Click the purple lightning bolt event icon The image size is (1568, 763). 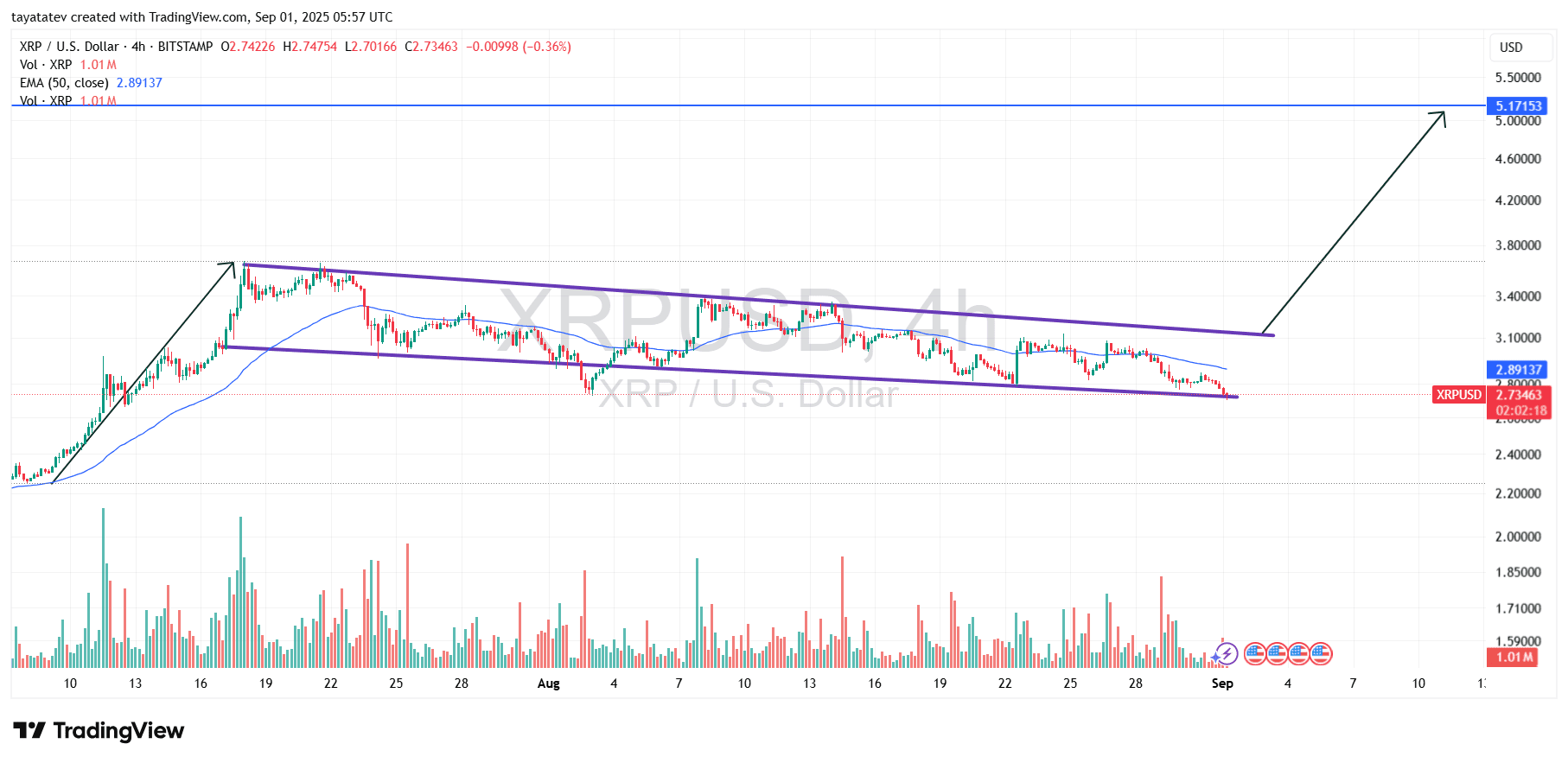point(1226,653)
